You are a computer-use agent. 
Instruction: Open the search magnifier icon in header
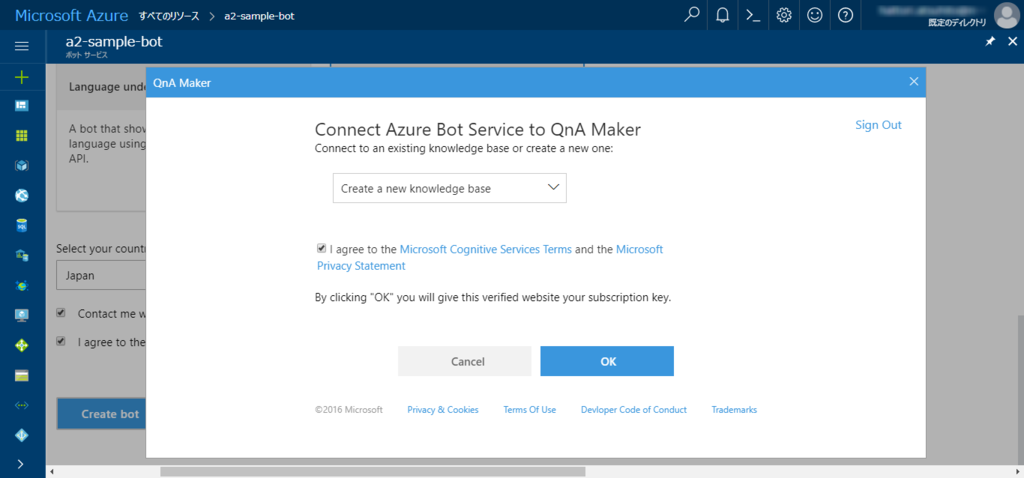point(692,15)
